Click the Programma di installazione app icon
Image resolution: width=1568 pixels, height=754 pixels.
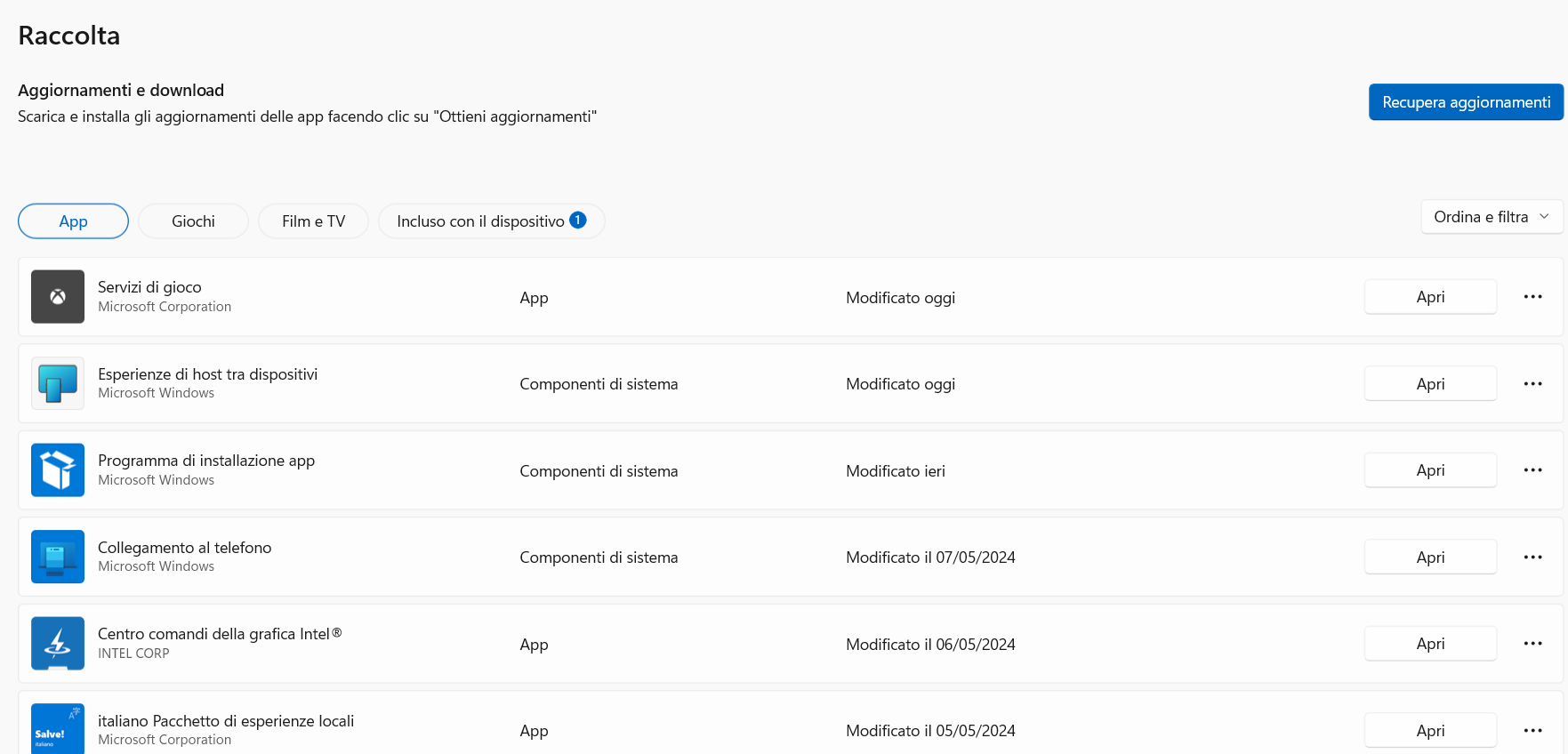pos(58,470)
